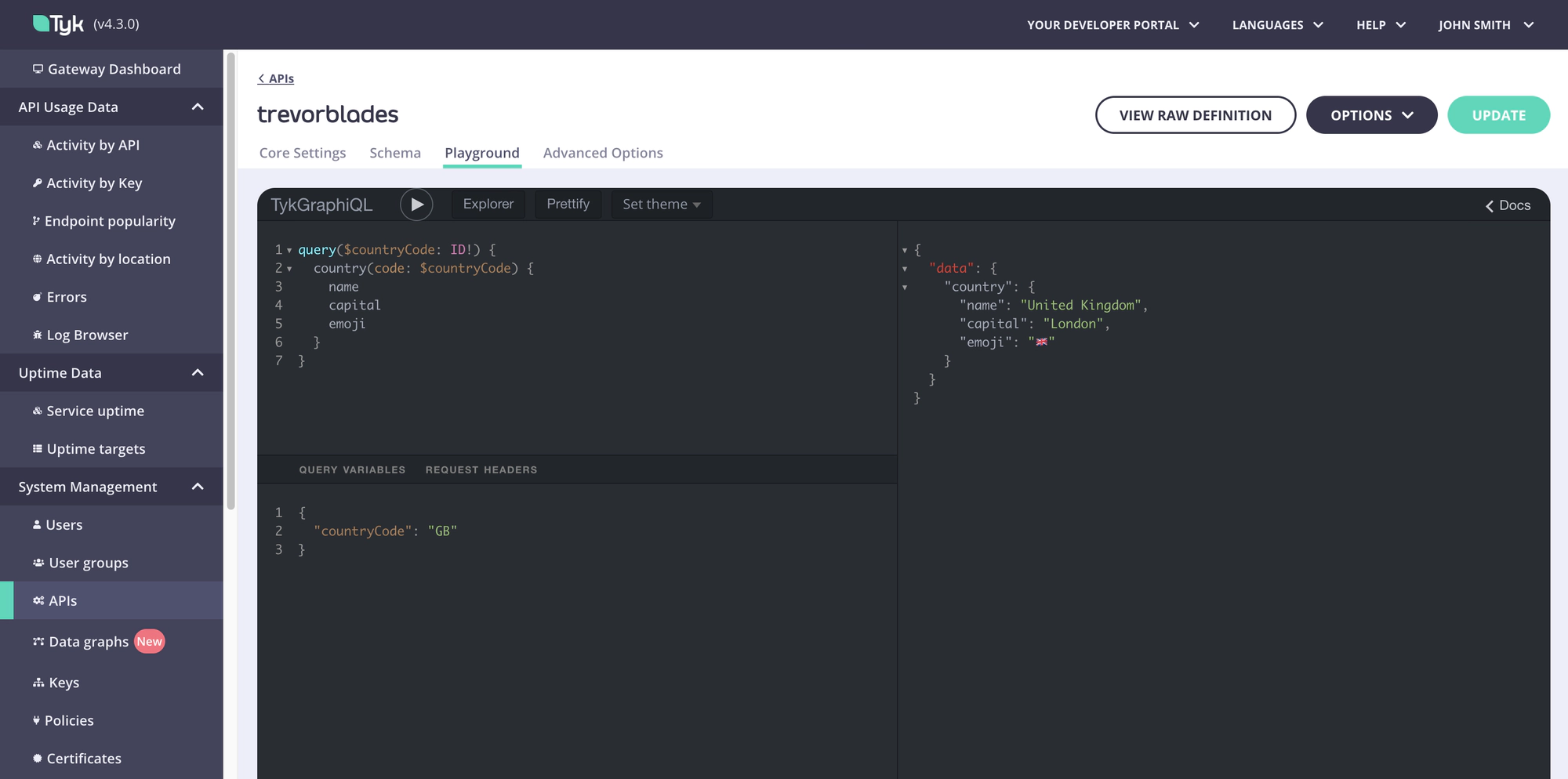Click the Log Browser bug icon

tap(36, 335)
